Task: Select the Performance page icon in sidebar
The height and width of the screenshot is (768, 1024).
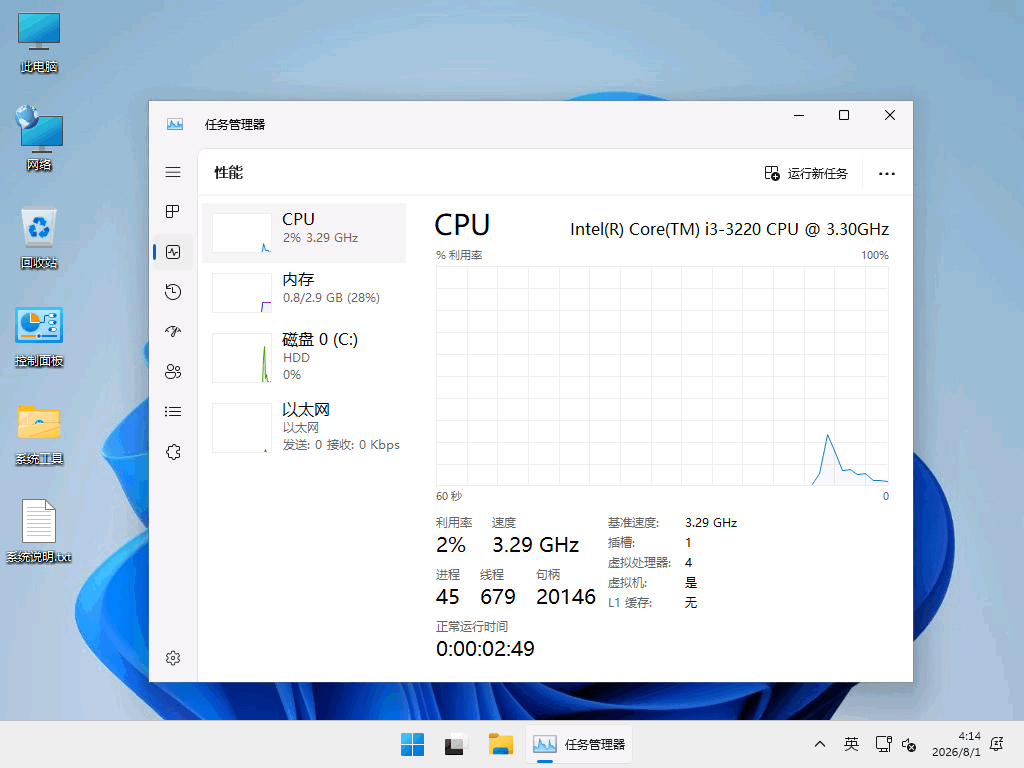Action: (x=173, y=252)
